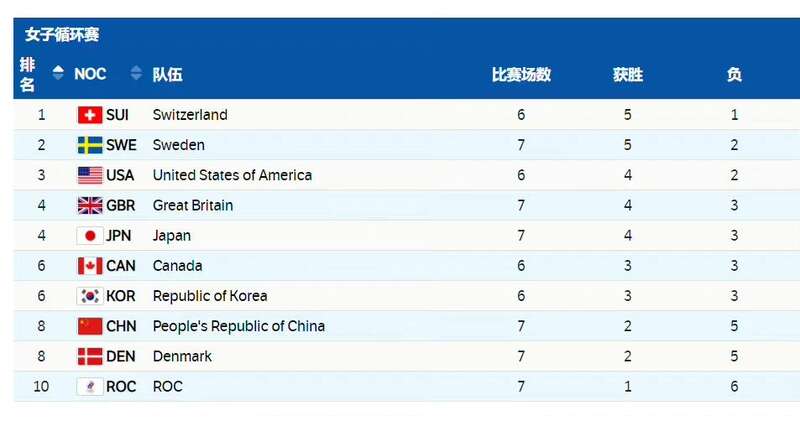Click the Denmark flag icon
Screen dimensions: 800x426
click(x=90, y=356)
